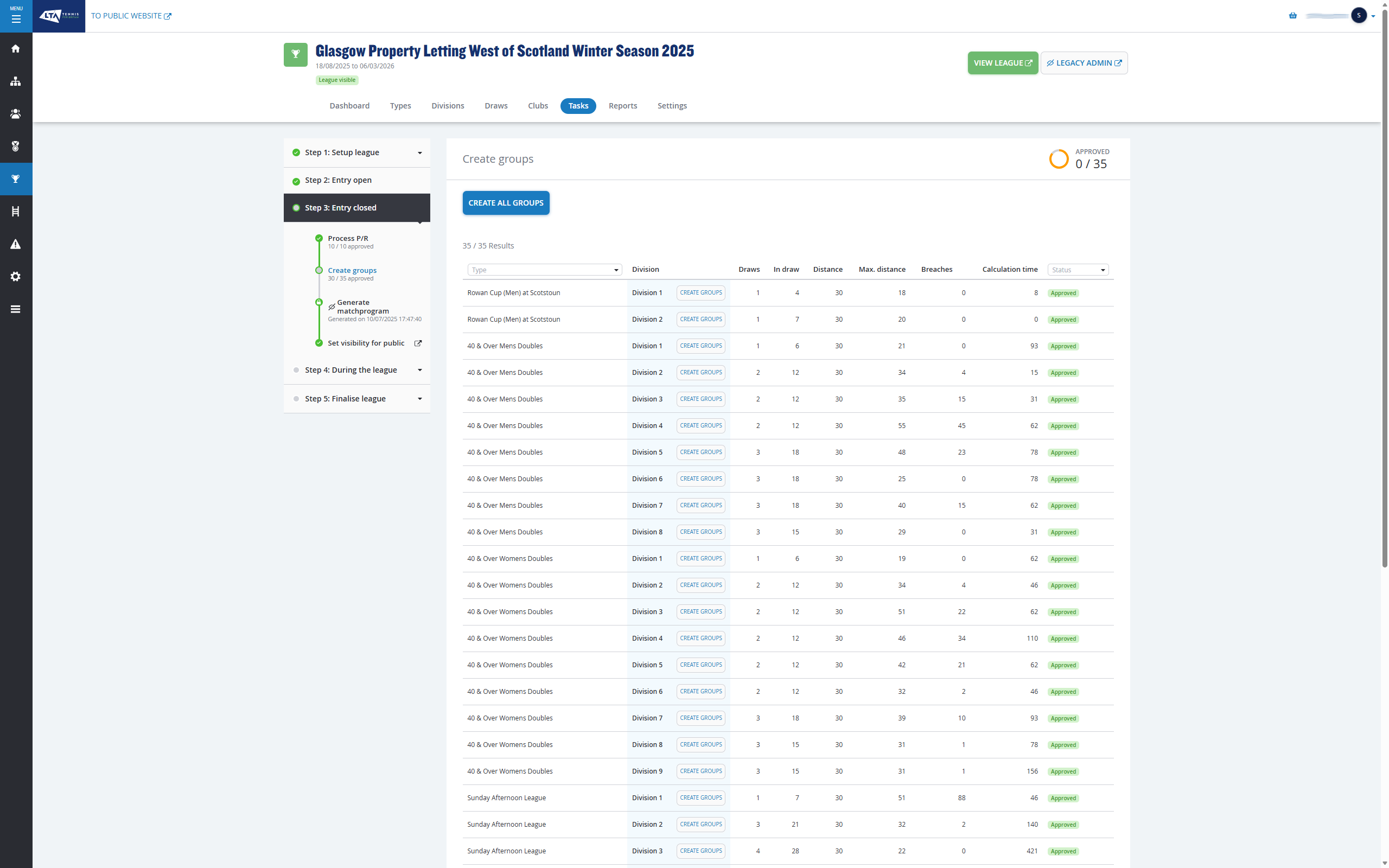Viewport: 1389px width, 868px height.
Task: Open the hamburger MENU button
Action: point(16,16)
